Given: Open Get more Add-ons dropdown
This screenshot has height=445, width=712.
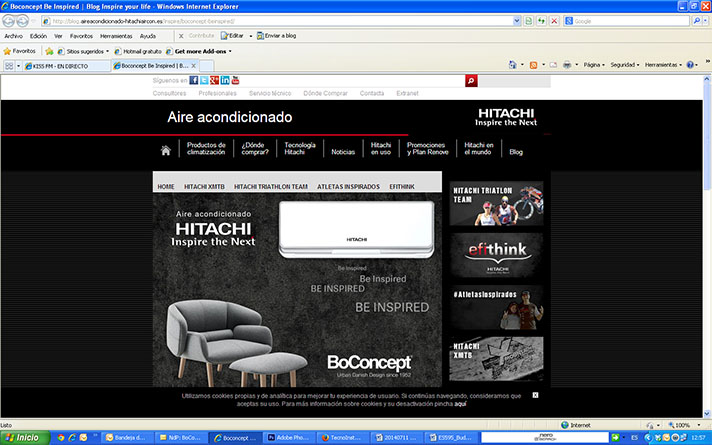Looking at the screenshot, I should coord(200,51).
